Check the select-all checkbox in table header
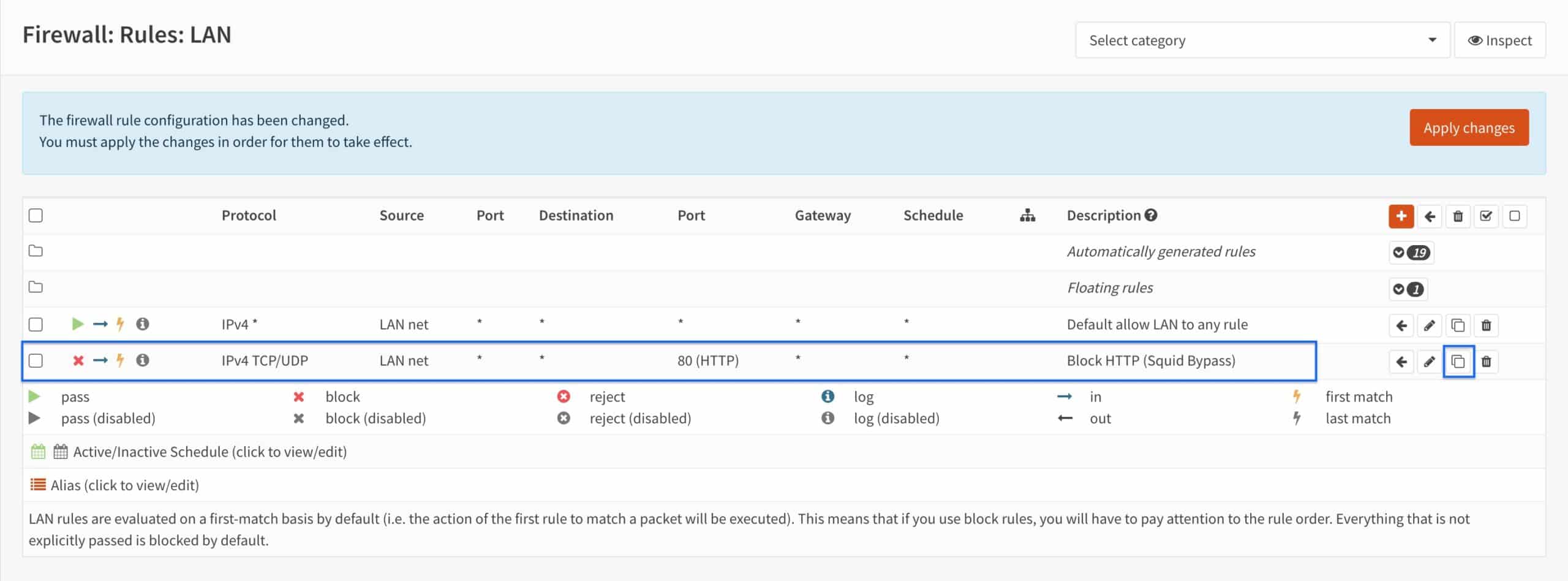 [36, 215]
